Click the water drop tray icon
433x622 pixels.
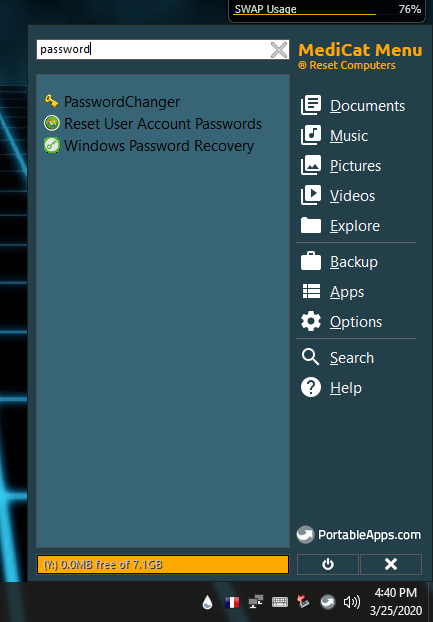(x=207, y=603)
